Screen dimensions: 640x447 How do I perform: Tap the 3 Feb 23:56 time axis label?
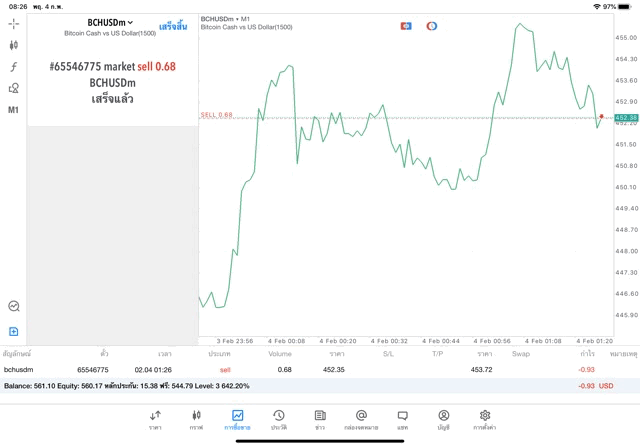point(235,341)
